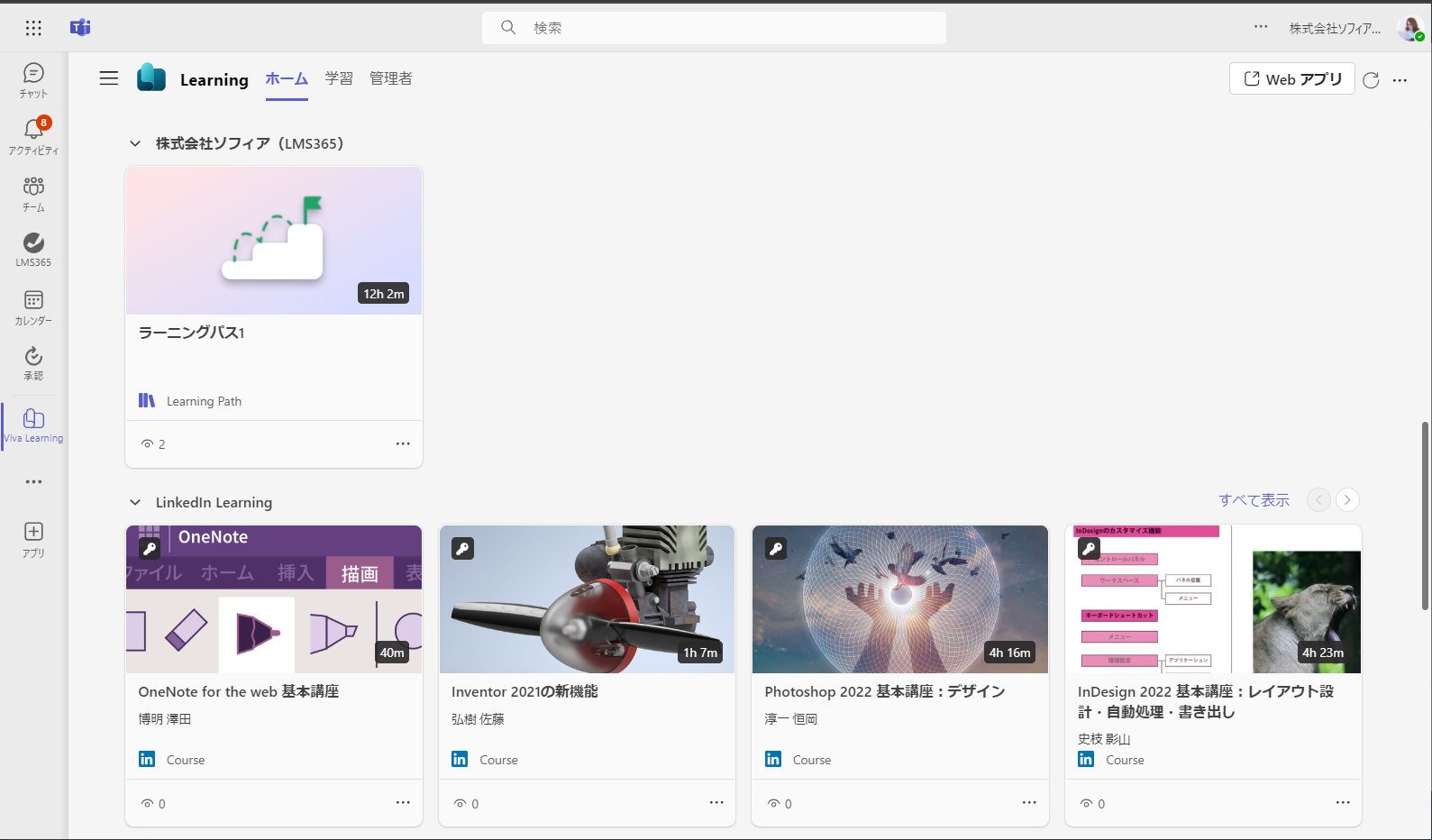Open the ラーニングパス1 title
This screenshot has width=1432, height=840.
[x=191, y=333]
